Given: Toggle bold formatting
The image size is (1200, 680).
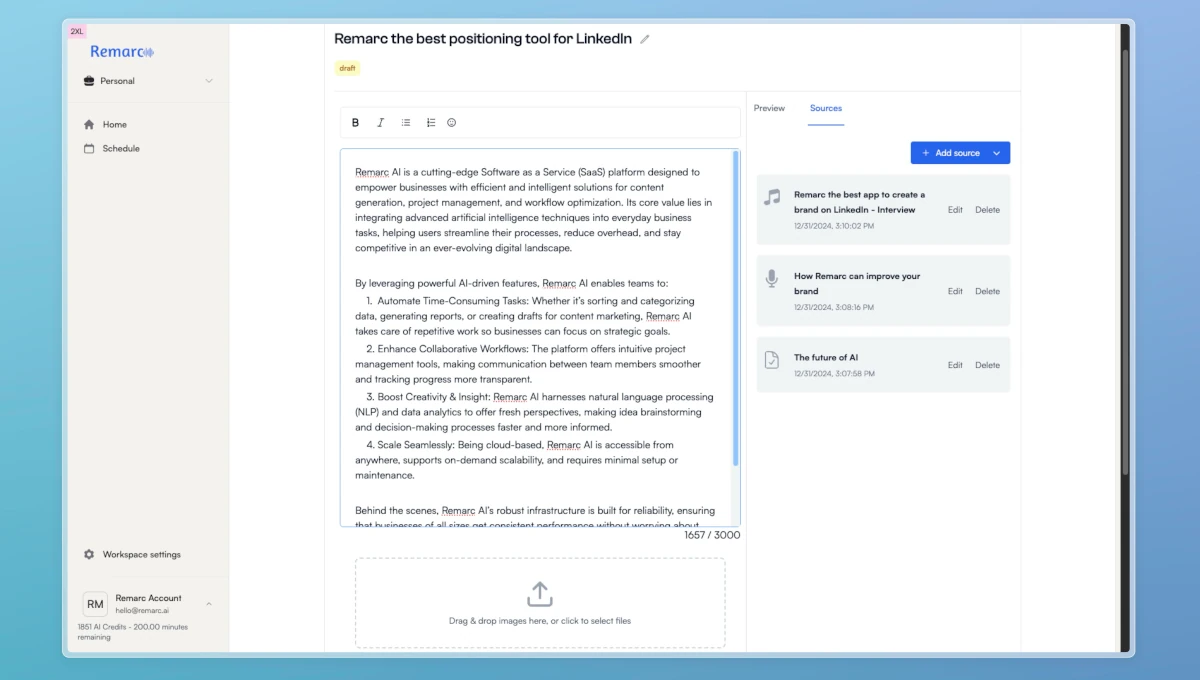Looking at the screenshot, I should pos(355,123).
